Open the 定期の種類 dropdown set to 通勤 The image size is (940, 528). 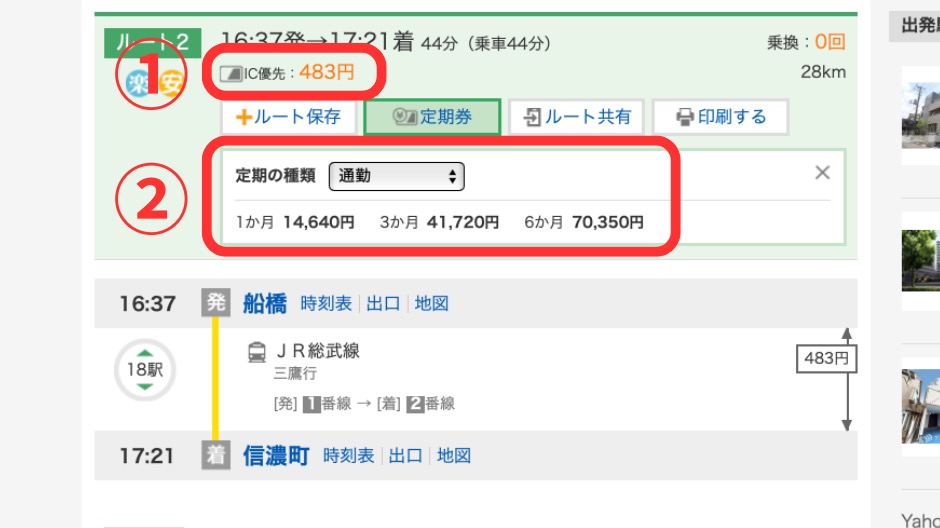(396, 176)
